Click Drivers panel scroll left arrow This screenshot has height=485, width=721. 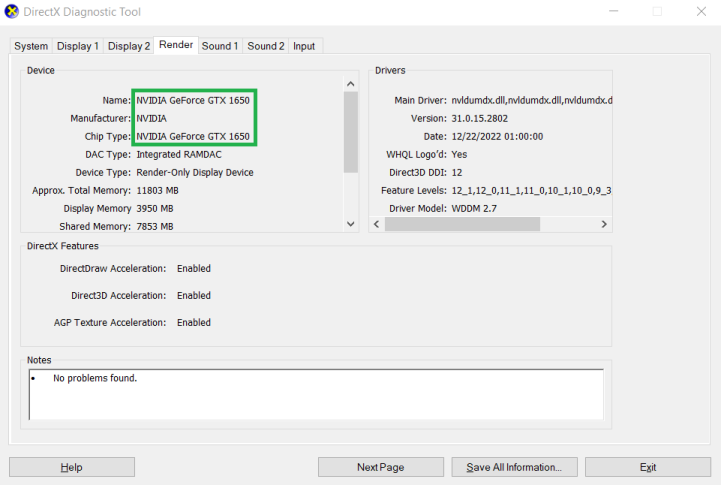(377, 224)
